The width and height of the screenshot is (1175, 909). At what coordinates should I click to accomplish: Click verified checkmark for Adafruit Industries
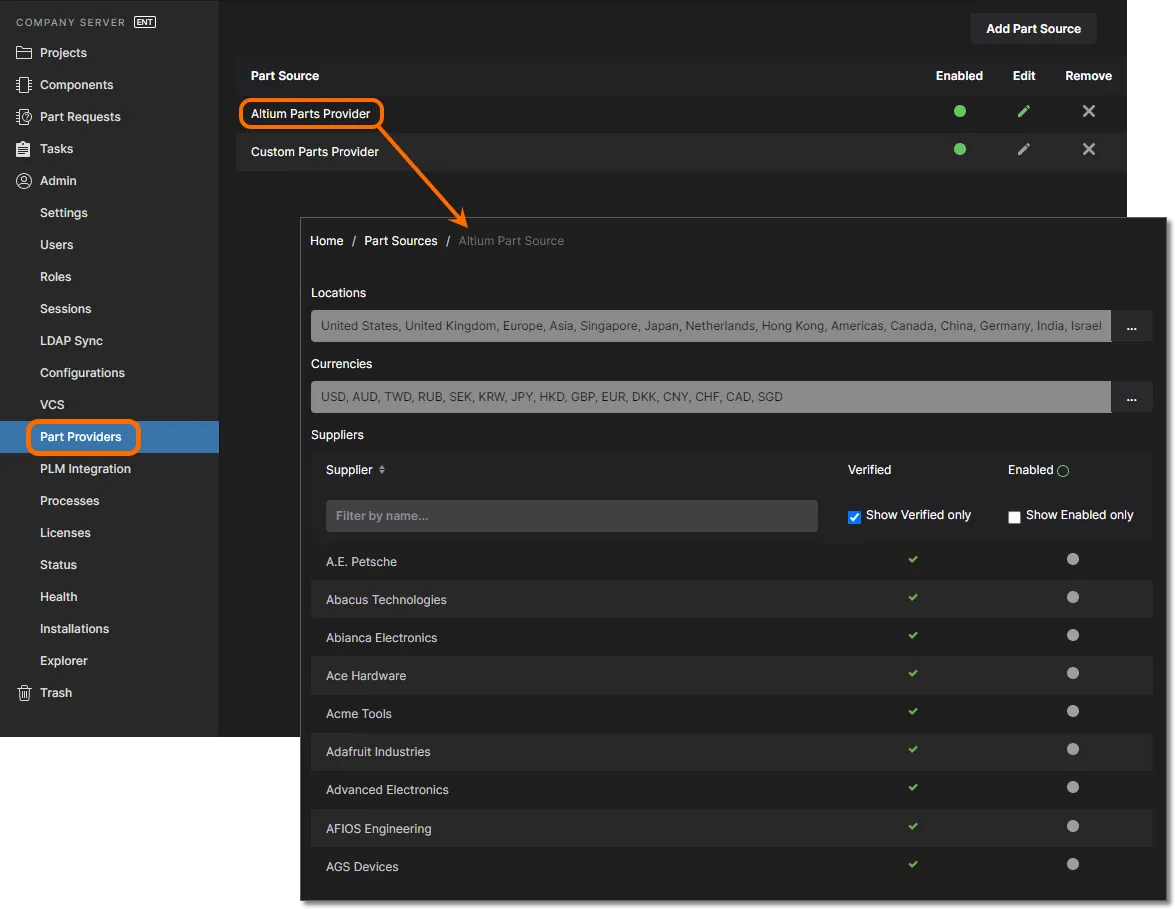(x=913, y=749)
